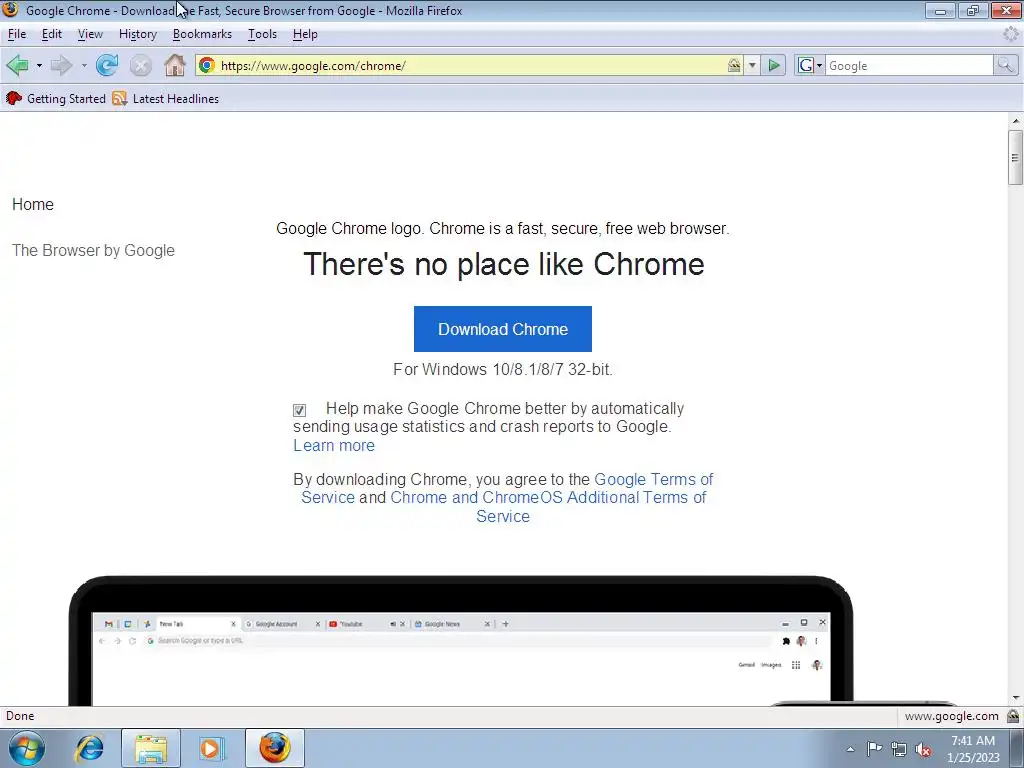Screen dimensions: 1024x768
Task: Click the Chrome laptop preview image
Action: click(x=460, y=640)
